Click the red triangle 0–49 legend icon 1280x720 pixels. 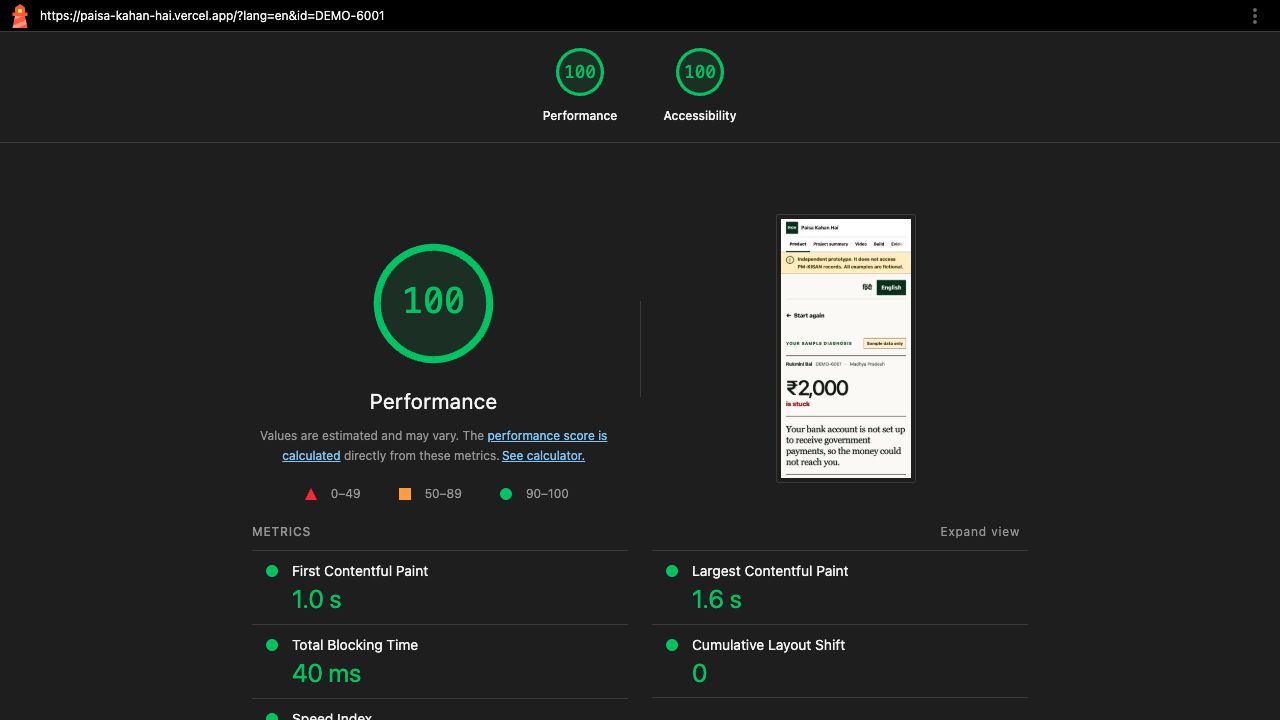pyautogui.click(x=311, y=494)
